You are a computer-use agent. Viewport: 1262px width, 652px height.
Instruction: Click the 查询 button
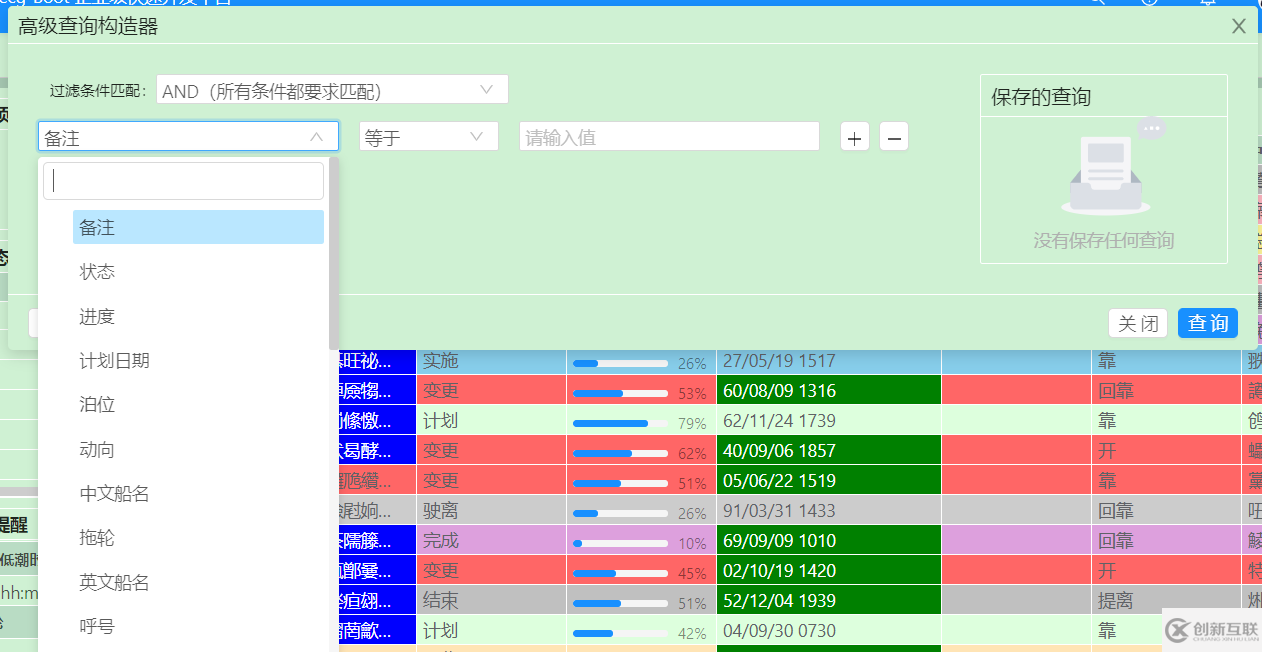[1208, 323]
